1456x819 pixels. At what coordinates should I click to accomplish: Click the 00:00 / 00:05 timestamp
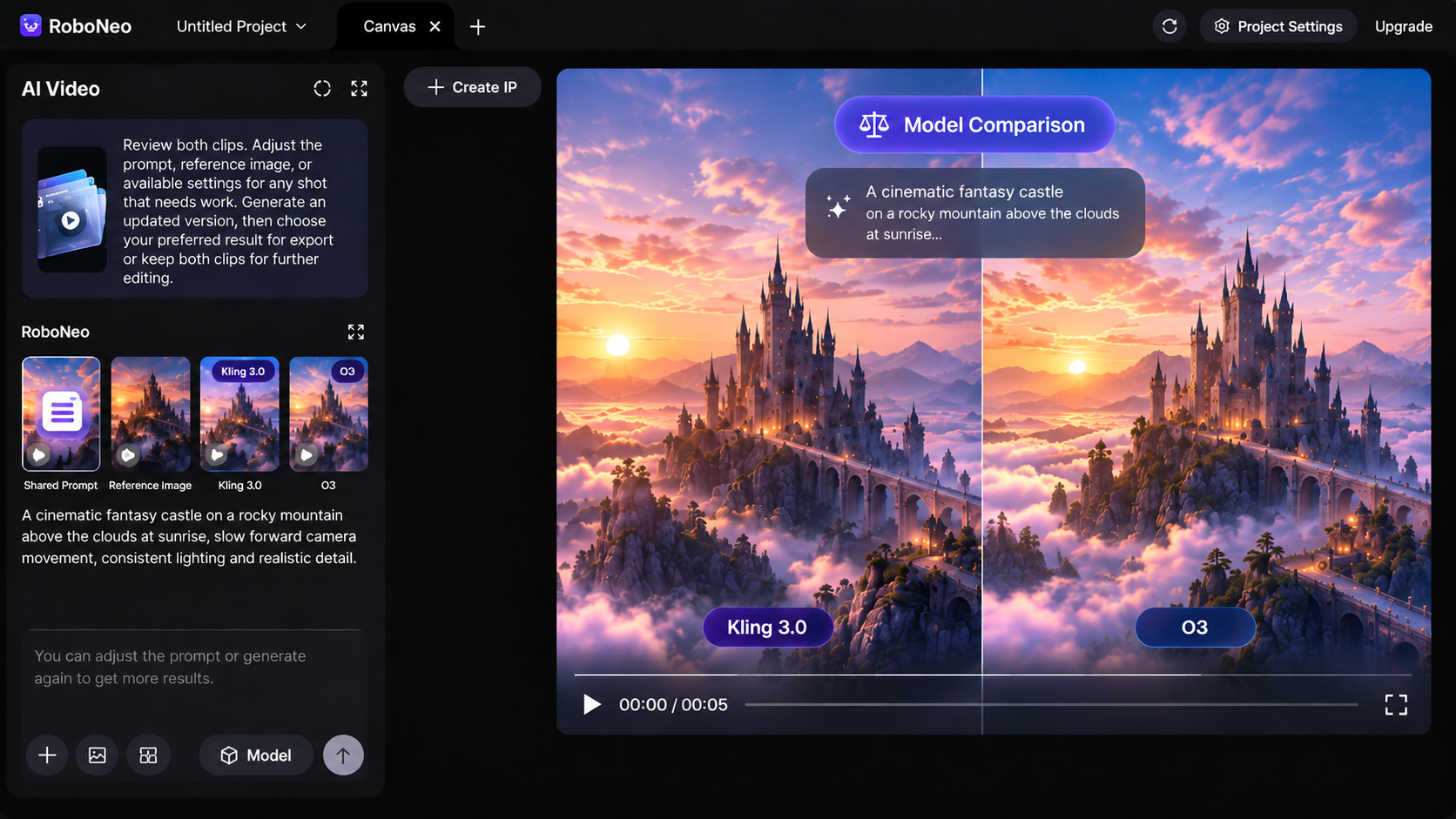(673, 704)
